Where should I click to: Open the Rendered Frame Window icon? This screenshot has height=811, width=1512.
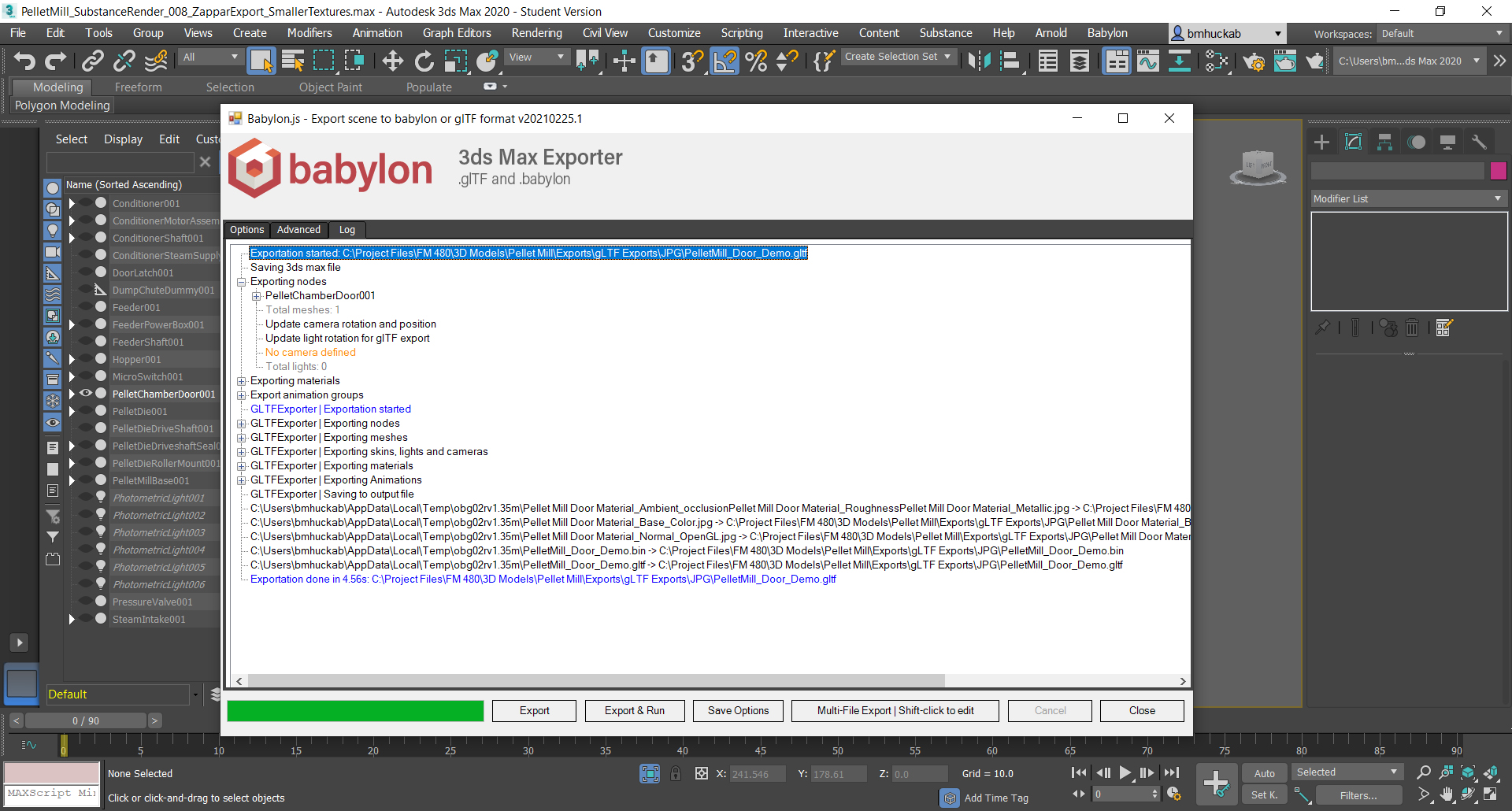(x=1284, y=61)
